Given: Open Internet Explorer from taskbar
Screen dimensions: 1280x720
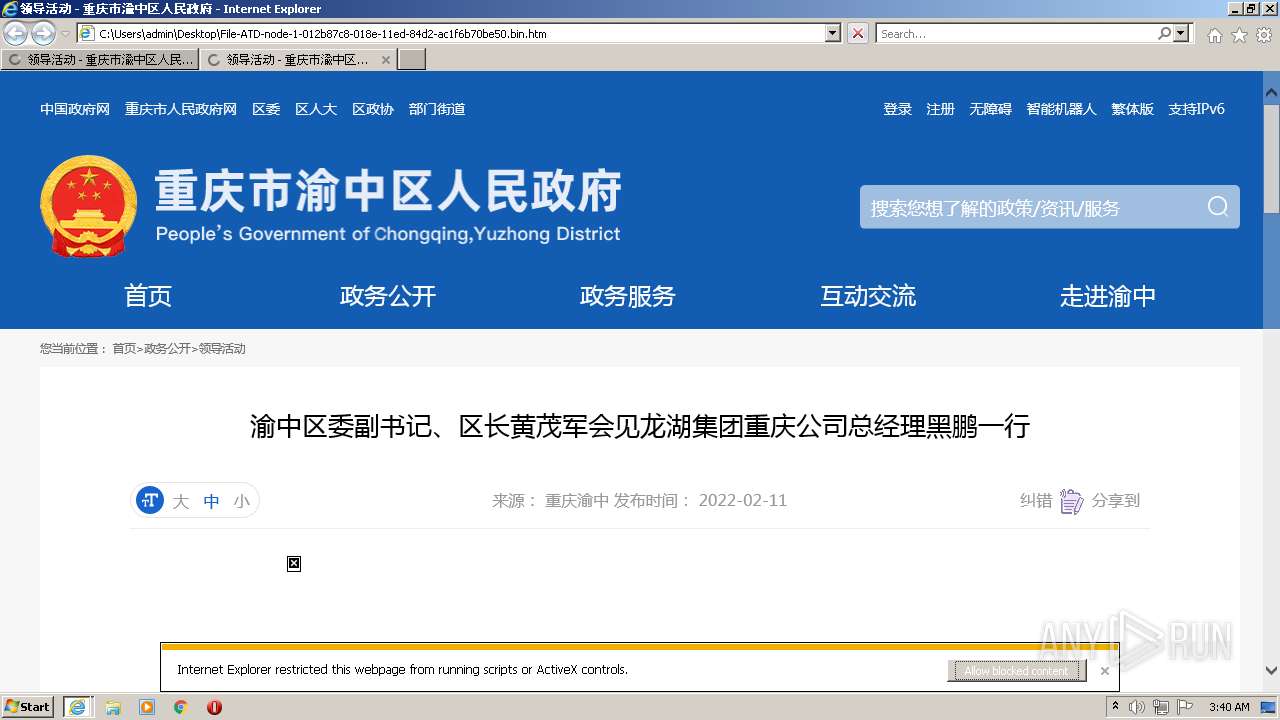Looking at the screenshot, I should [77, 707].
